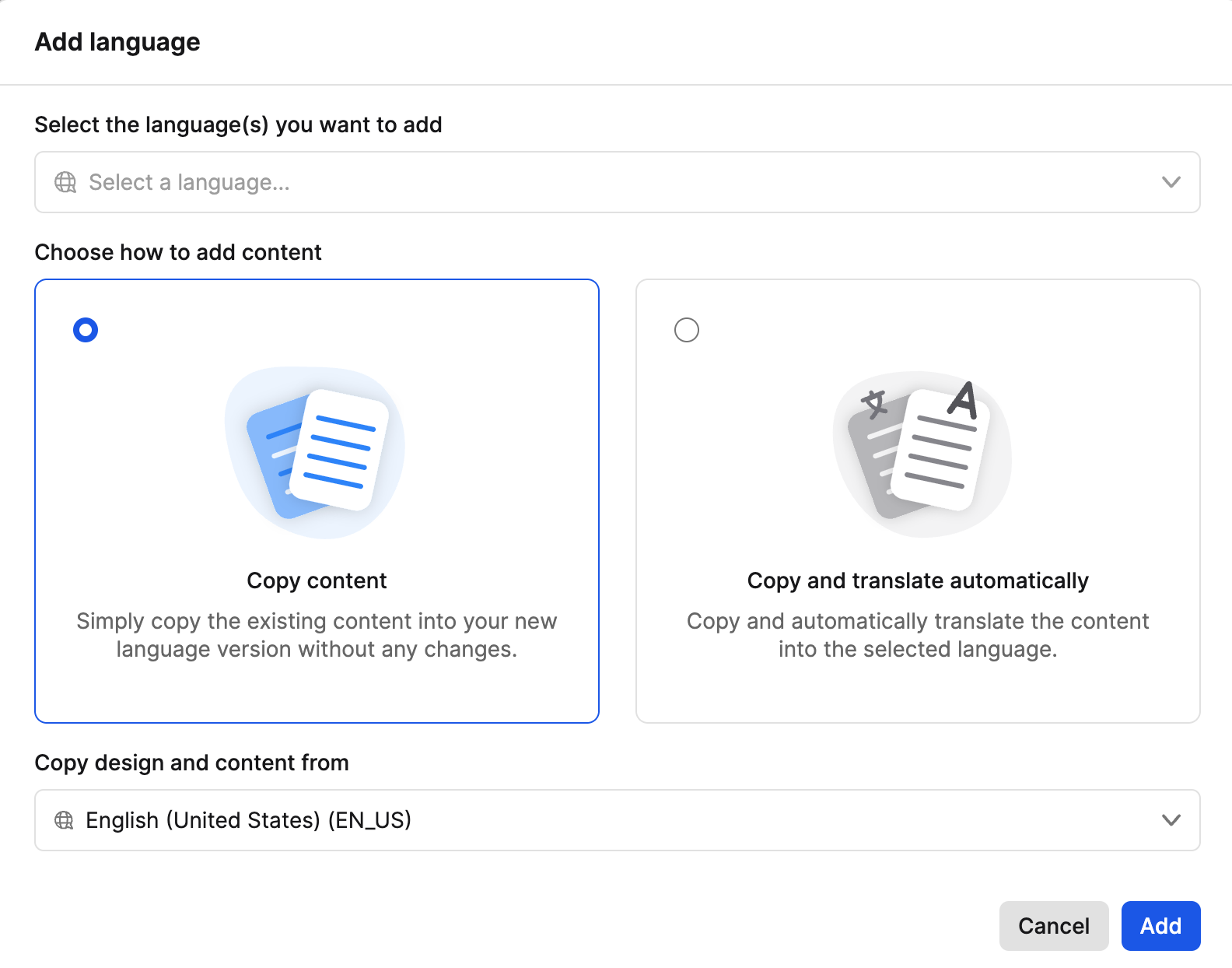Click the translate documents illustration

point(922,454)
